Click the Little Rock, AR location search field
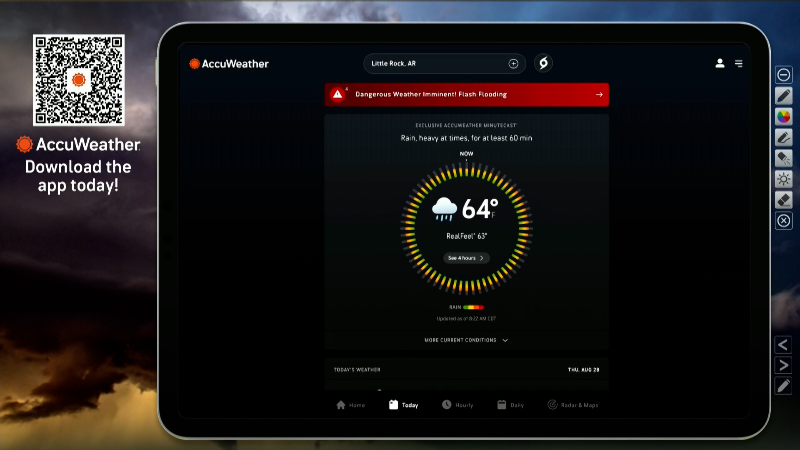Screen dimensions: 800x450 (444, 63)
